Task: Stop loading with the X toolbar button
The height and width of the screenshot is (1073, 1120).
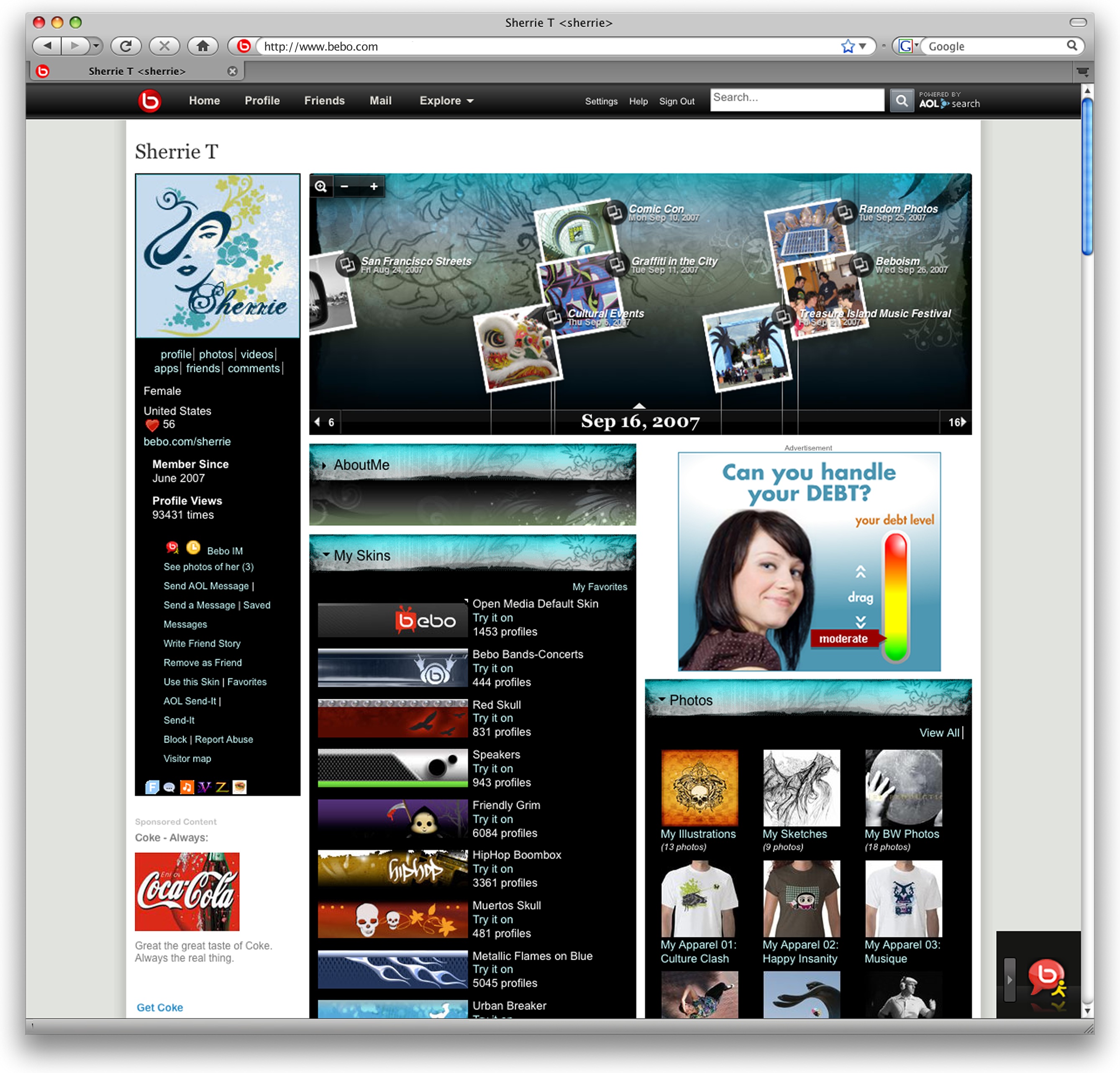Action: click(164, 46)
